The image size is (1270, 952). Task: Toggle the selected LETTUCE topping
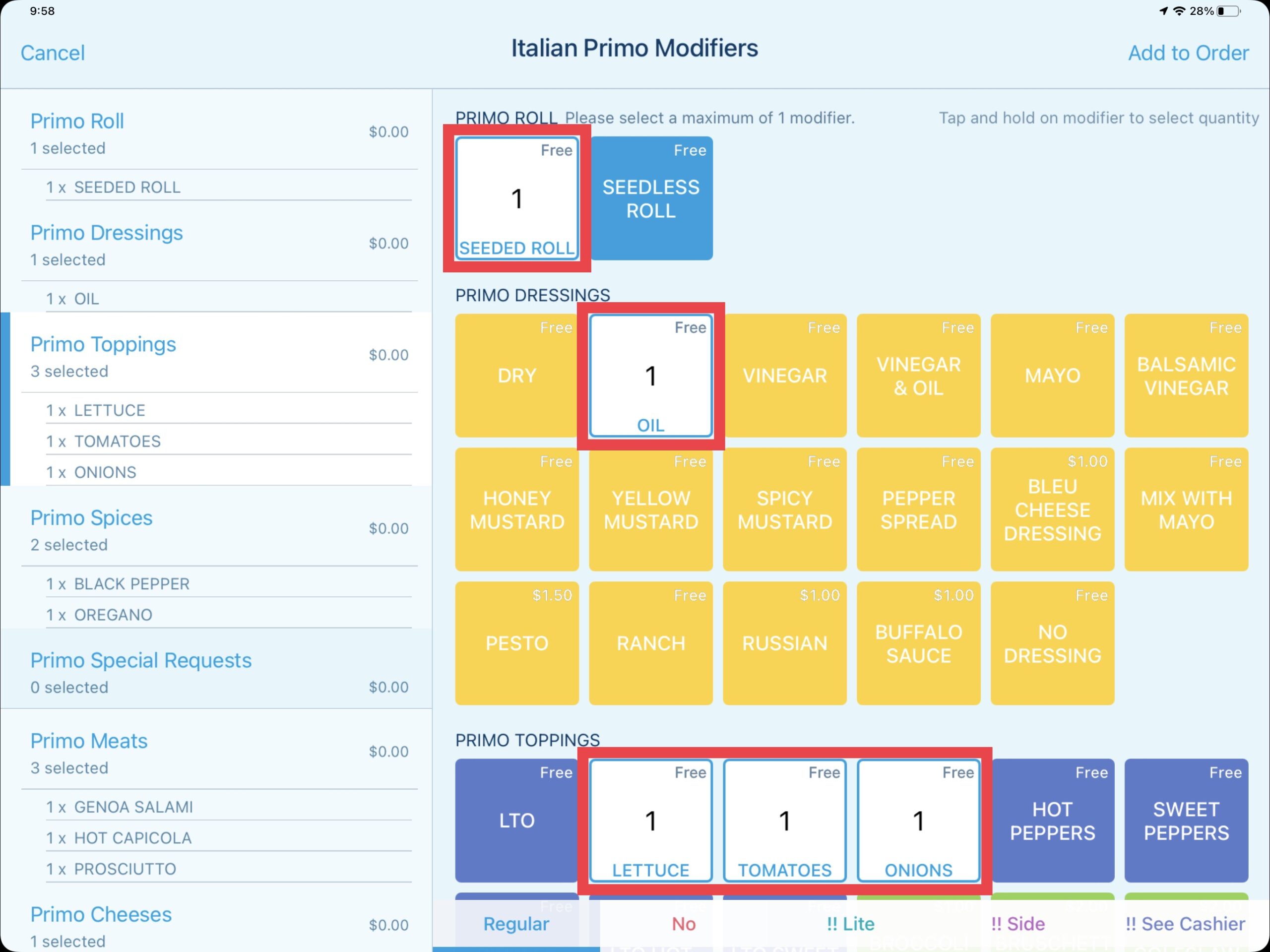[x=651, y=821]
